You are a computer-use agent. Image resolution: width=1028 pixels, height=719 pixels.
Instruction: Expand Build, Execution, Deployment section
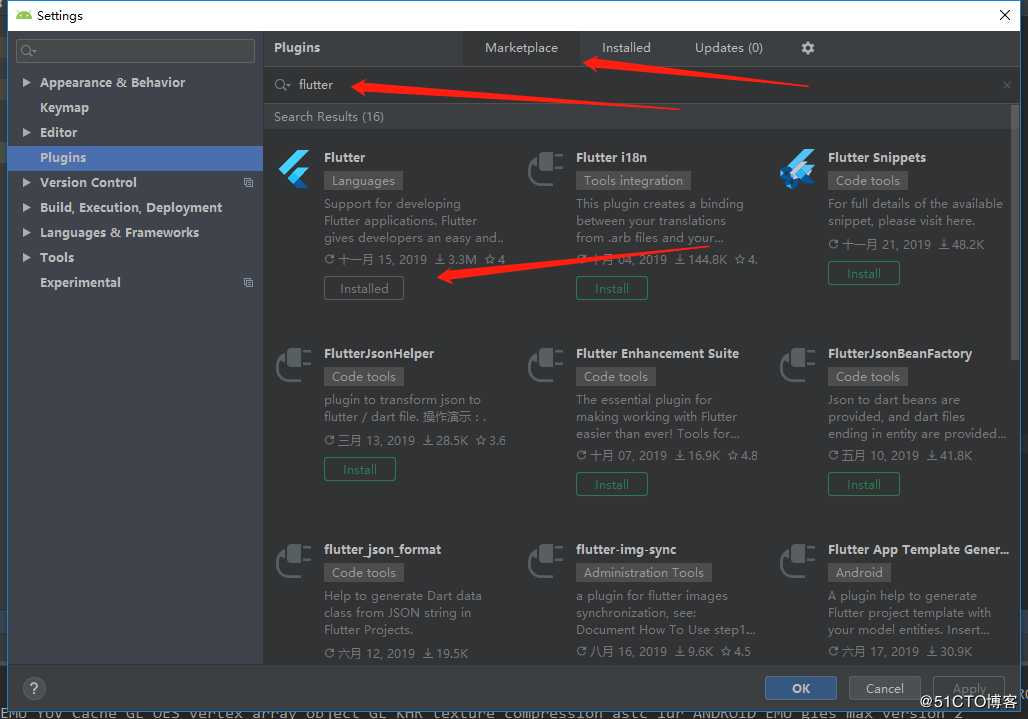pyautogui.click(x=26, y=207)
